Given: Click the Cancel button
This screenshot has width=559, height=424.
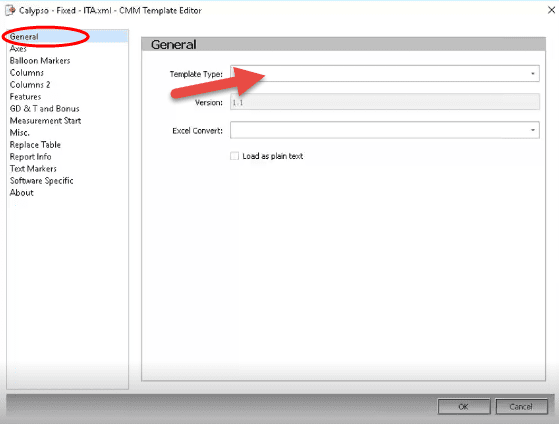Looking at the screenshot, I should click(x=521, y=407).
